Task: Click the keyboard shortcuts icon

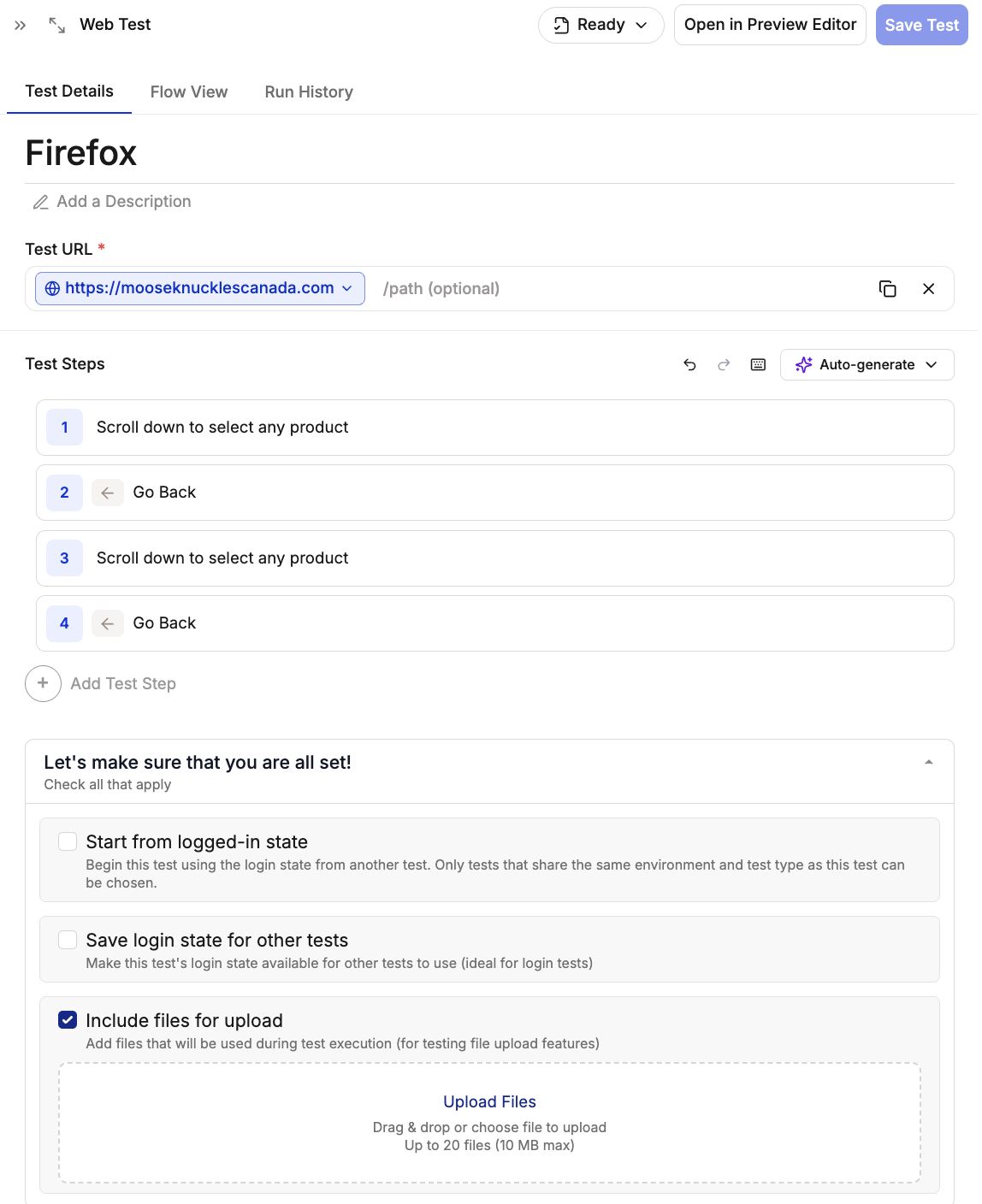Action: click(x=758, y=365)
